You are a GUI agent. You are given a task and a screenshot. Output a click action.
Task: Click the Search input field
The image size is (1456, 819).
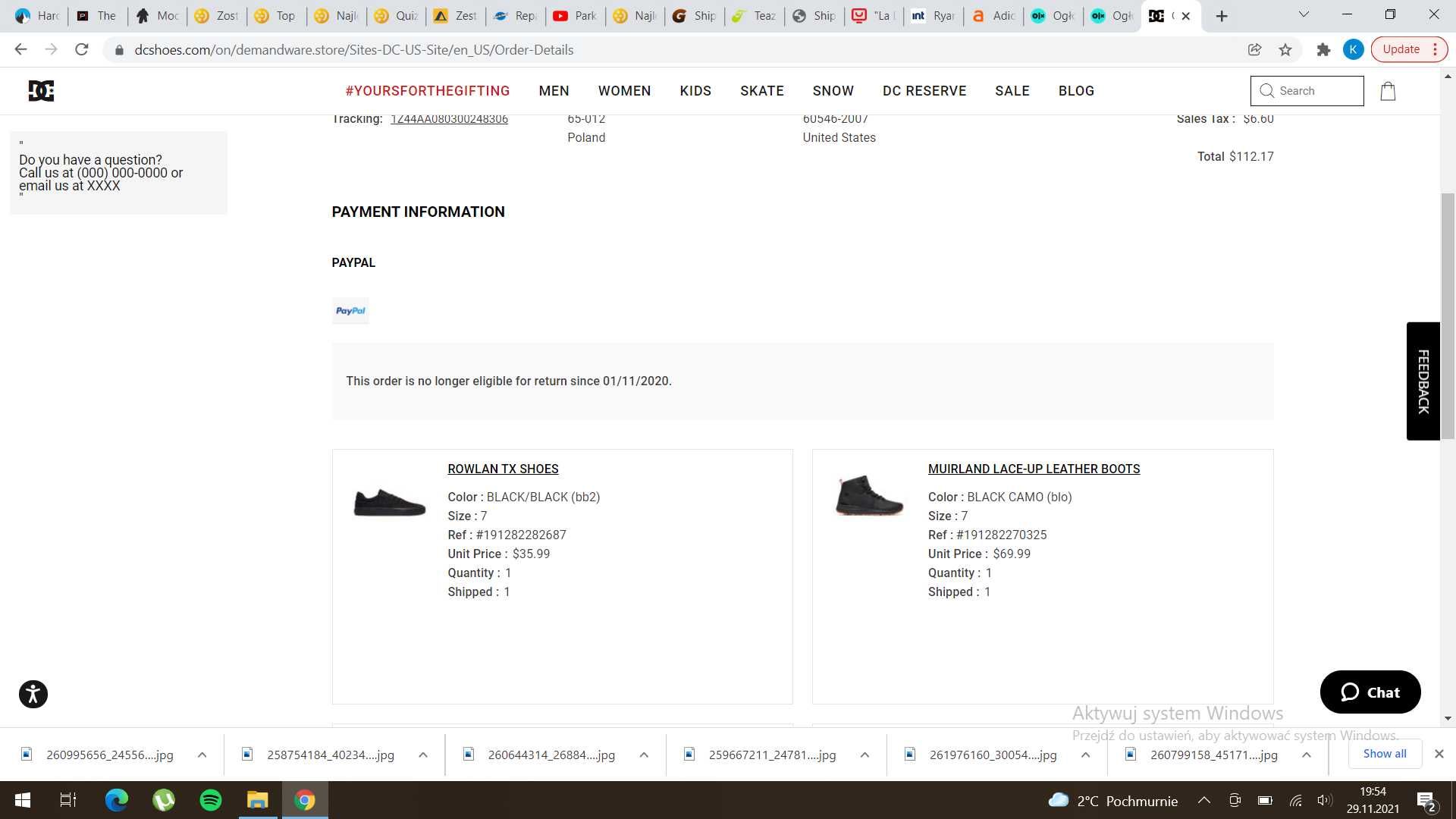point(1307,91)
